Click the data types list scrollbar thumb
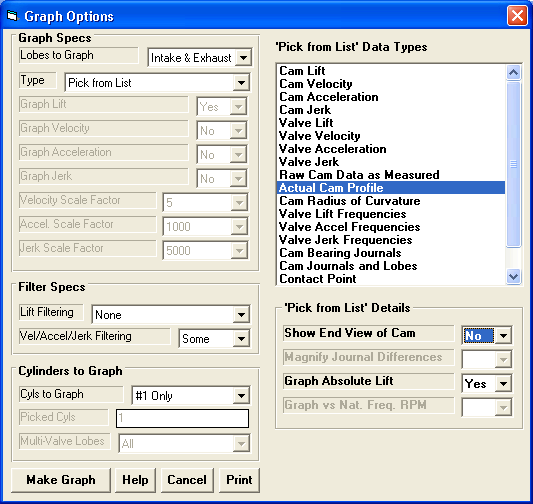Image resolution: width=533 pixels, height=504 pixels. pos(513,164)
